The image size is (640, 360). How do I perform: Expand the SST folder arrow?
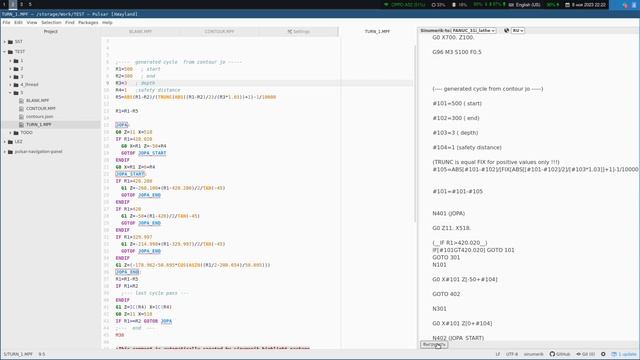(5, 42)
